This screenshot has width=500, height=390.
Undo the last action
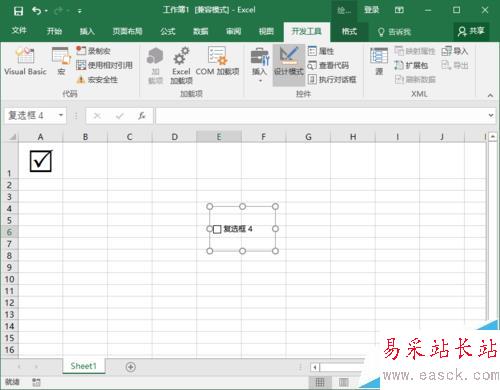click(x=36, y=11)
